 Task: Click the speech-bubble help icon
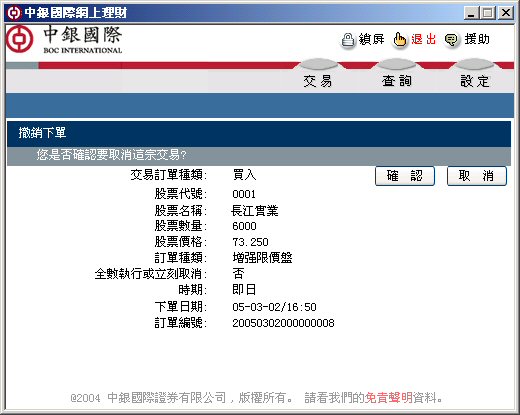(451, 40)
